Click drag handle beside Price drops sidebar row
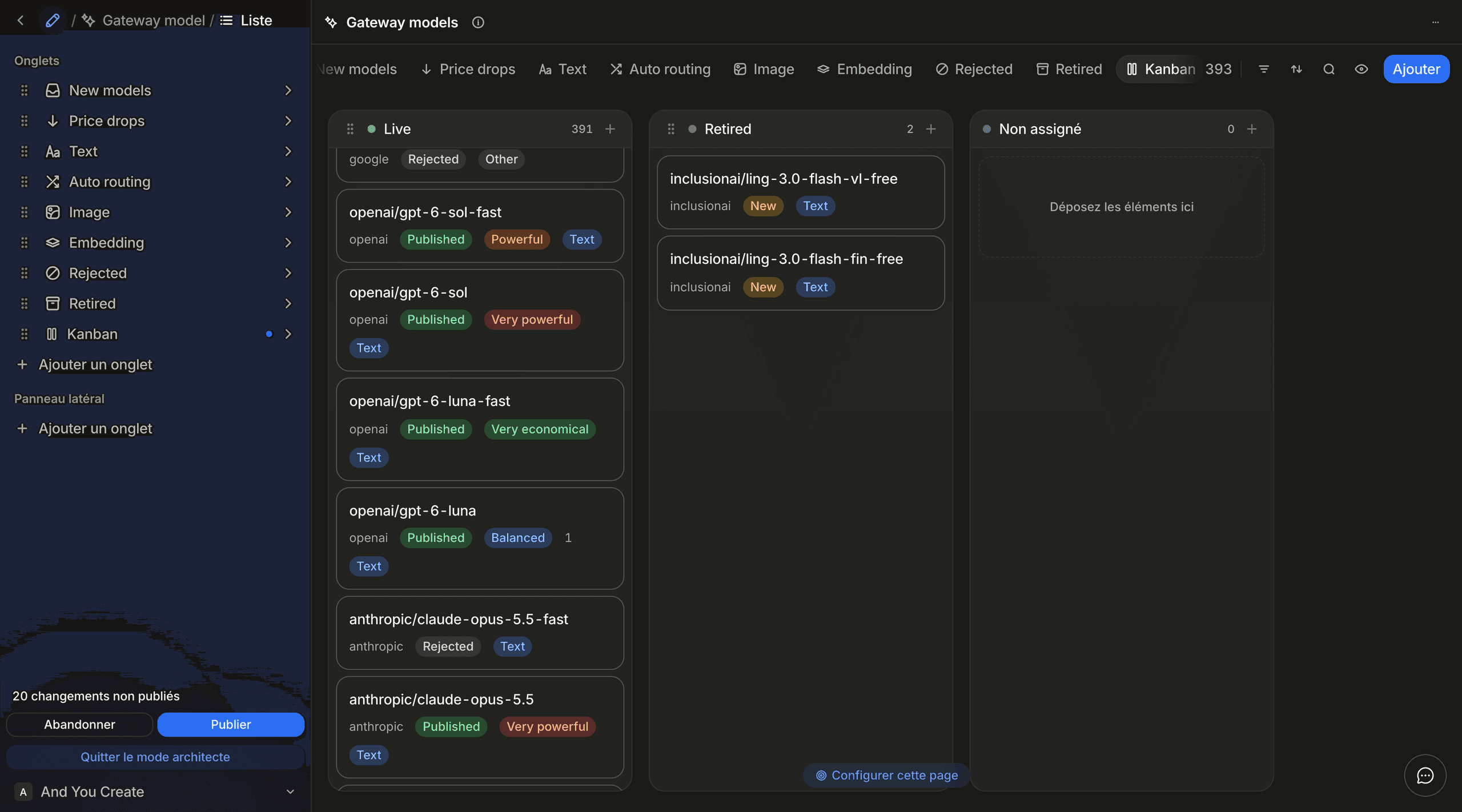The image size is (1462, 812). coord(24,121)
